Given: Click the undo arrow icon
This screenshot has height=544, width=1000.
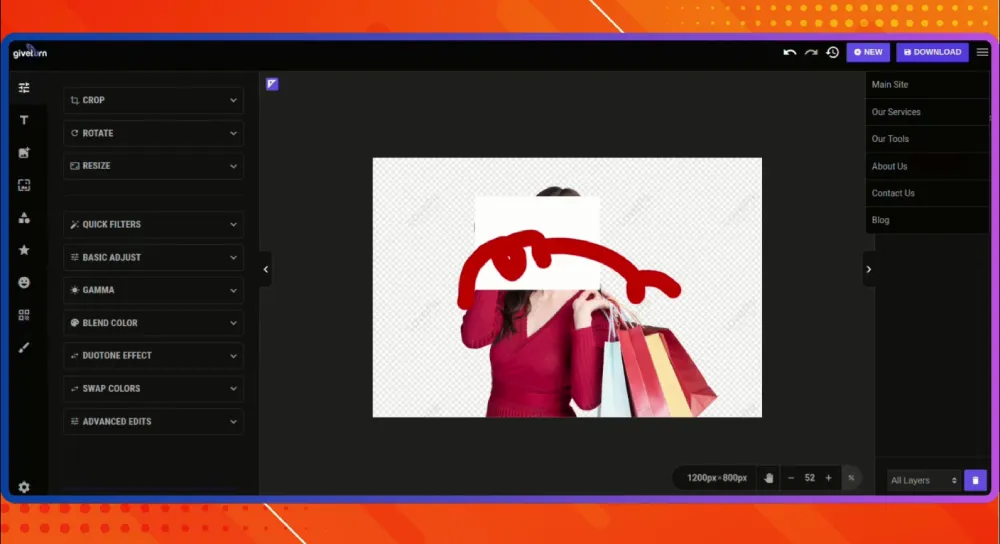Looking at the screenshot, I should [x=790, y=52].
